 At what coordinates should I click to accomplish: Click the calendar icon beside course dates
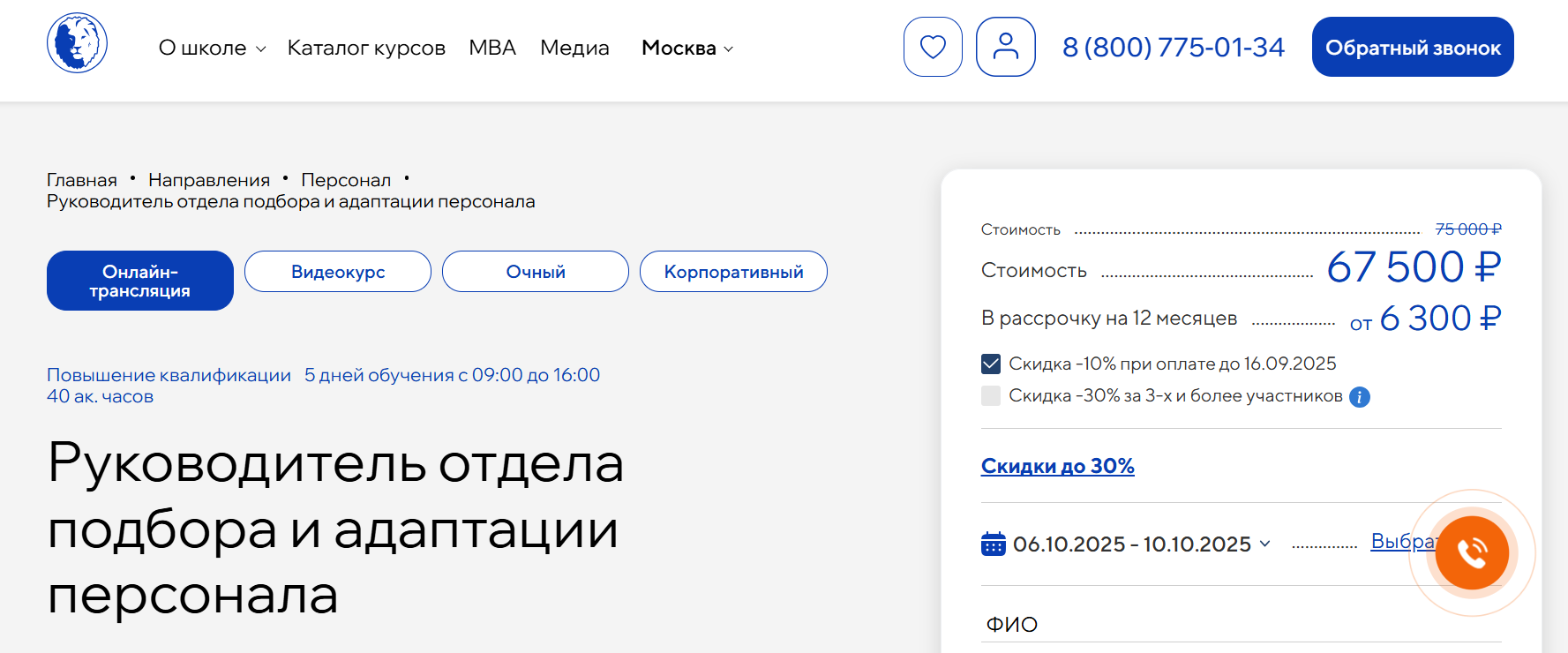point(993,544)
